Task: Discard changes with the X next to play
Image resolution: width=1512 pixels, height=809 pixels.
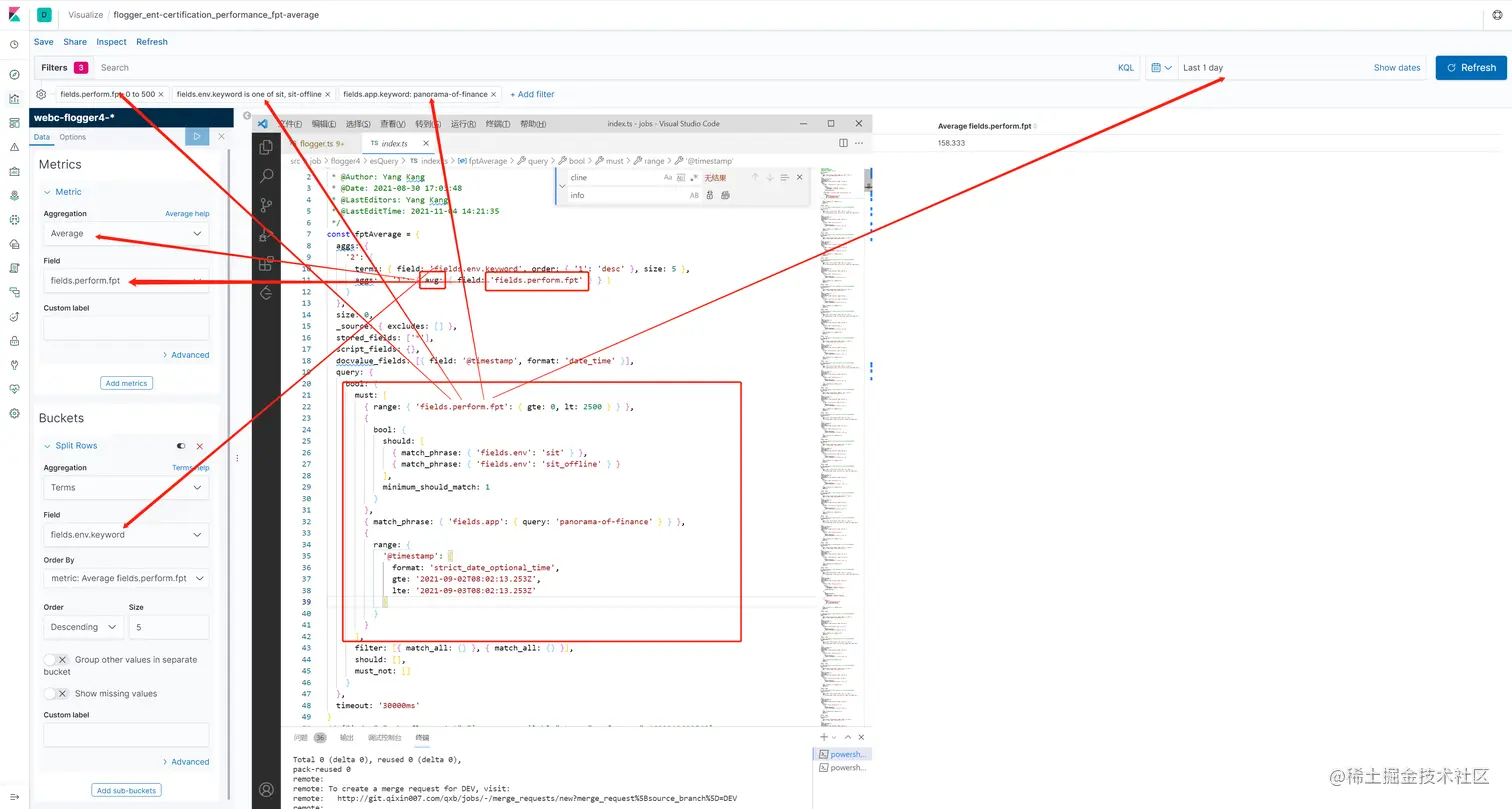Action: point(221,136)
